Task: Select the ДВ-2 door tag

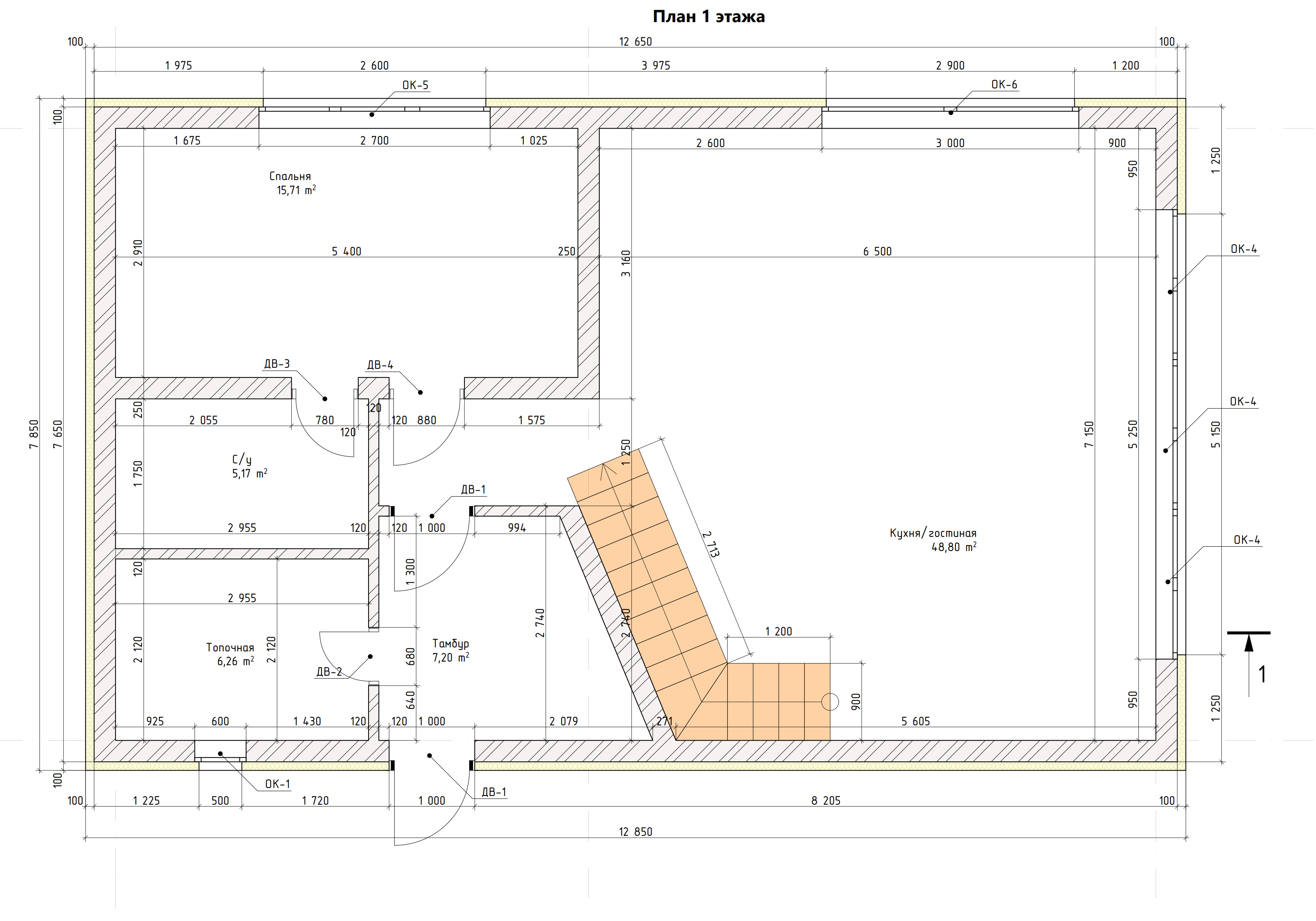Action: 329,672
